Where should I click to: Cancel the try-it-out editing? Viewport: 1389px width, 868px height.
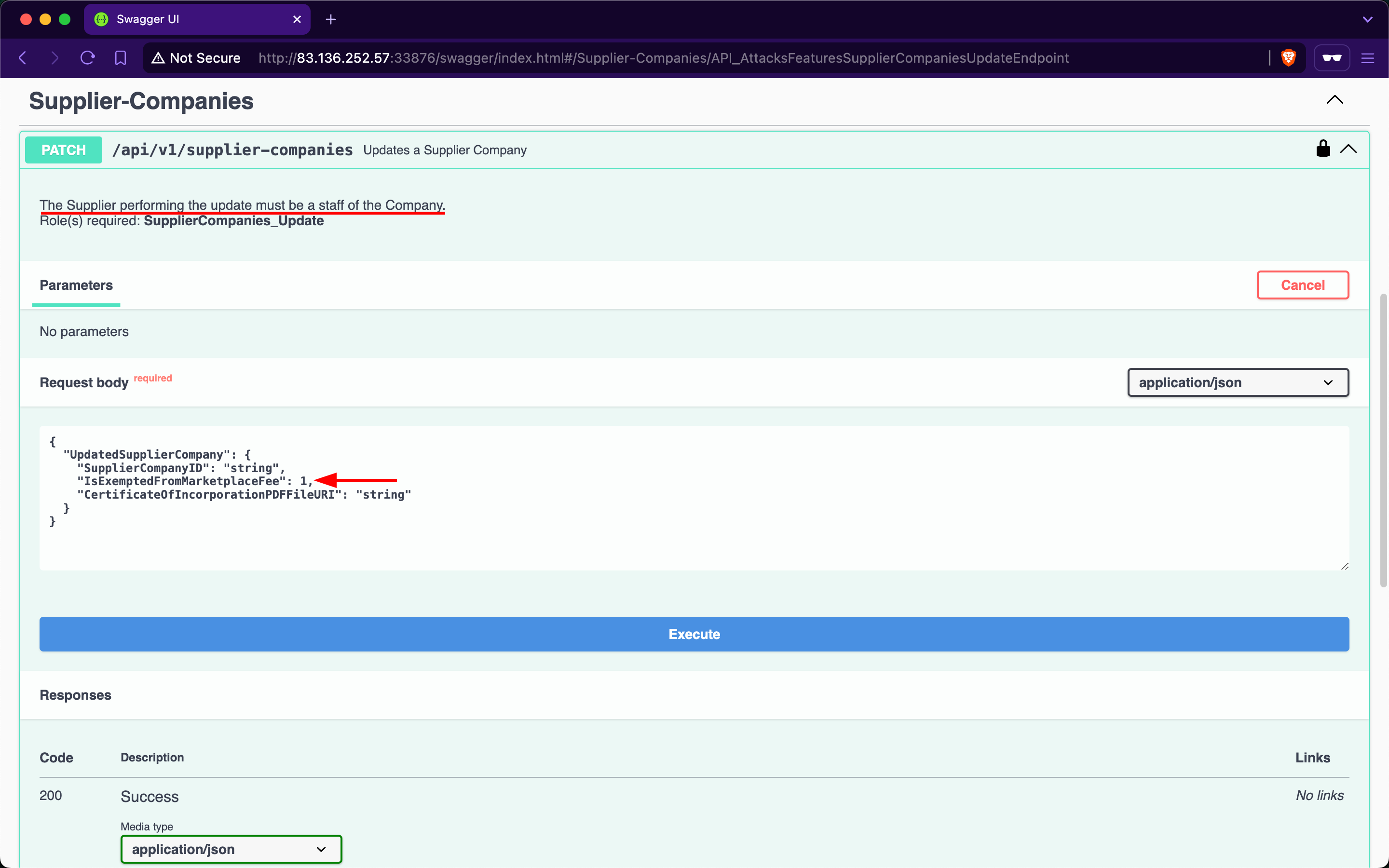click(x=1303, y=285)
